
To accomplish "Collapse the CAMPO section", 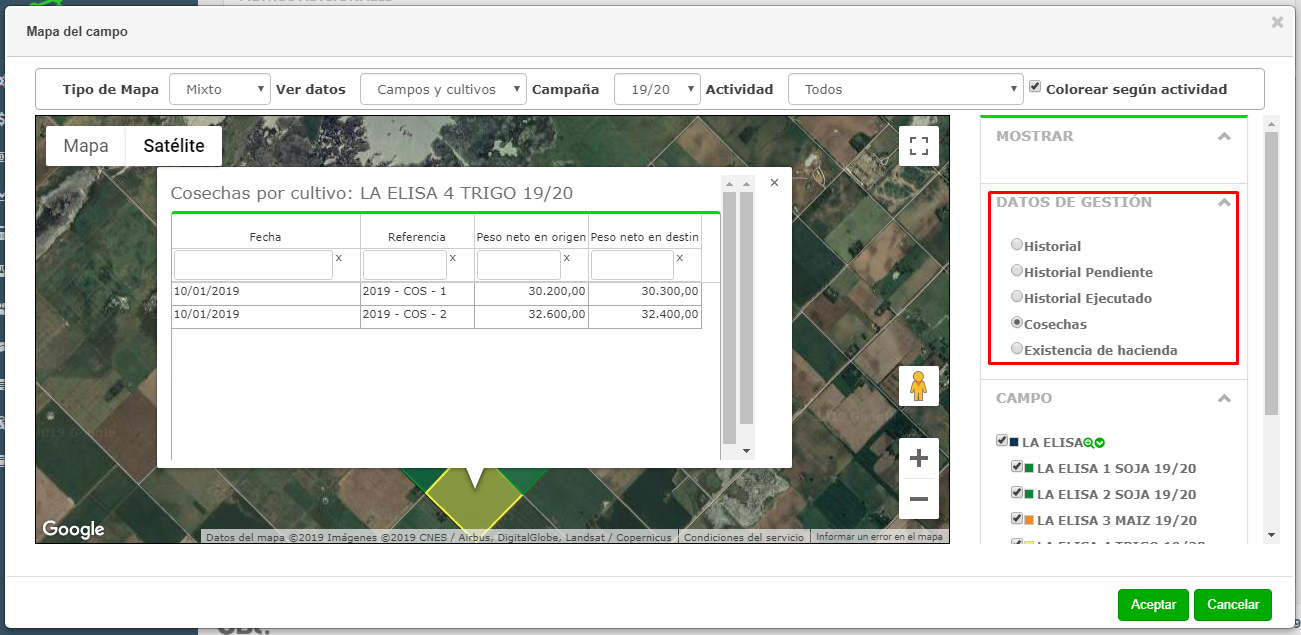I will 1224,398.
